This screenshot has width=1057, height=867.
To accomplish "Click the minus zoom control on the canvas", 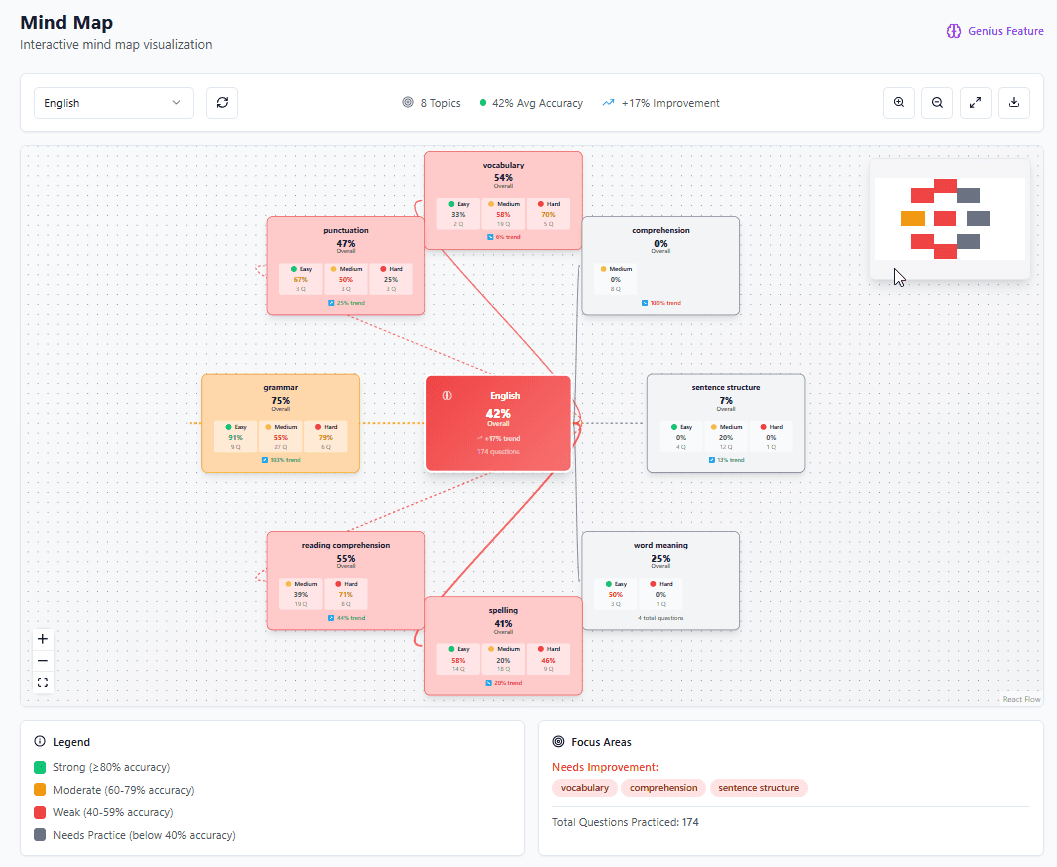I will (42, 660).
